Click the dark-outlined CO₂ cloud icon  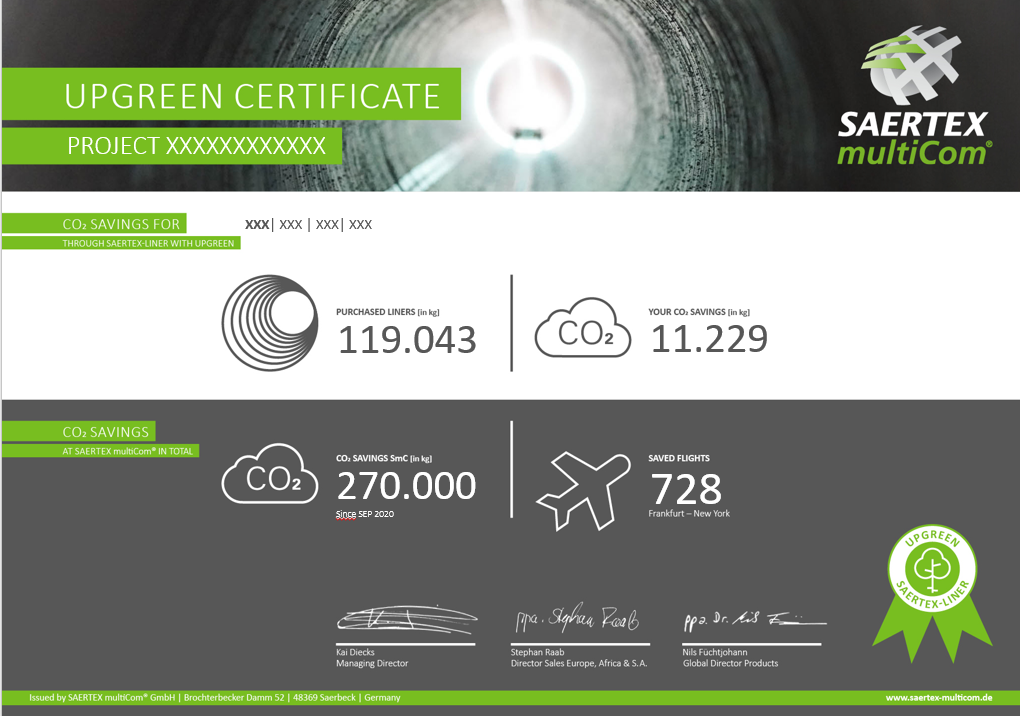click(583, 328)
